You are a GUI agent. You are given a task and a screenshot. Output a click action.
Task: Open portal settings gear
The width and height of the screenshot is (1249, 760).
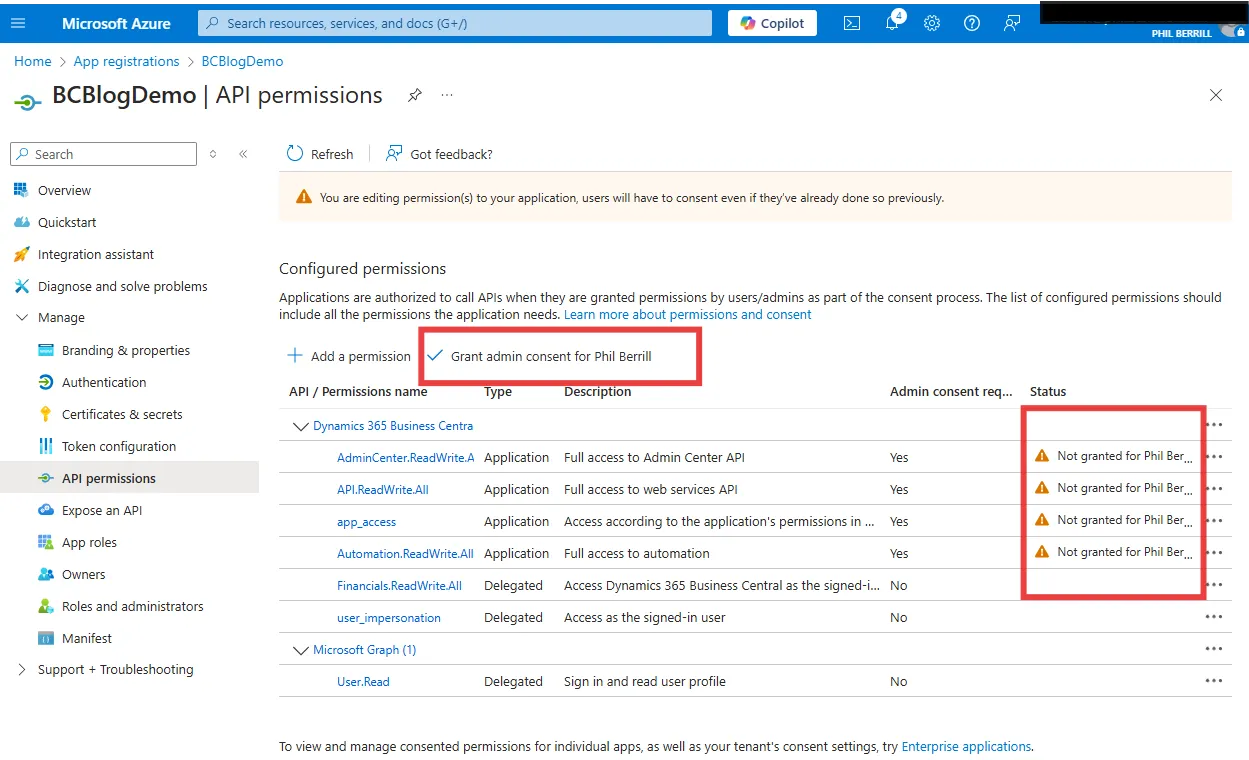point(932,23)
